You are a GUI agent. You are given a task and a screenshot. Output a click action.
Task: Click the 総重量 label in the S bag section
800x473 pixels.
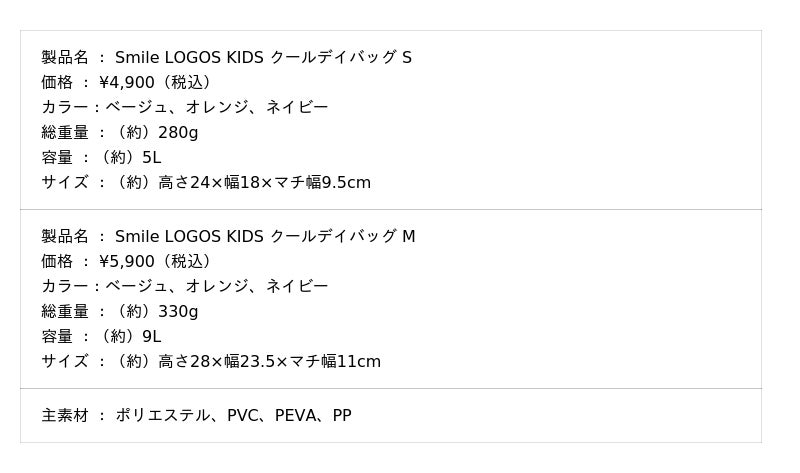65,132
